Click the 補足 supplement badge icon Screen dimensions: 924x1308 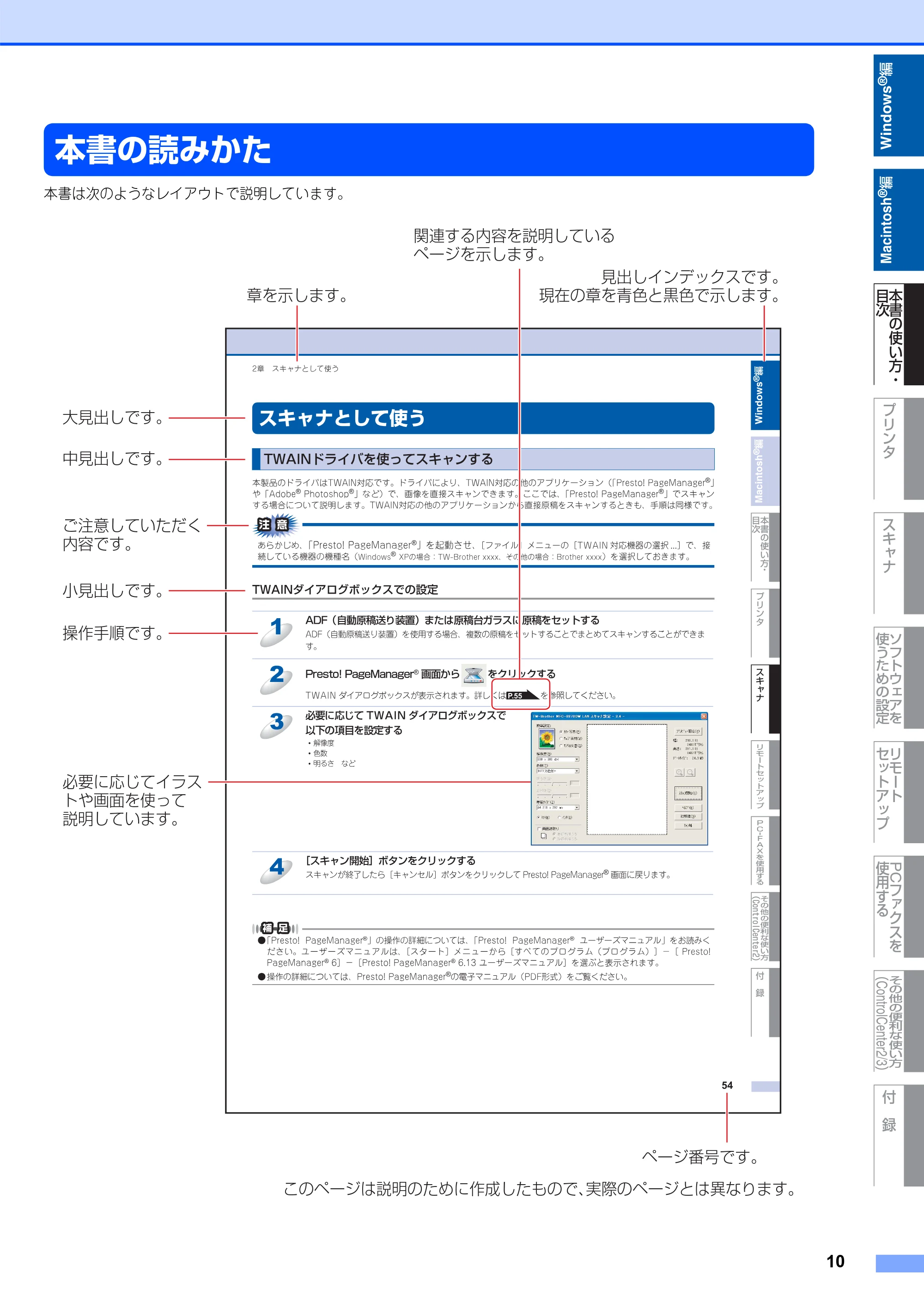[x=276, y=928]
